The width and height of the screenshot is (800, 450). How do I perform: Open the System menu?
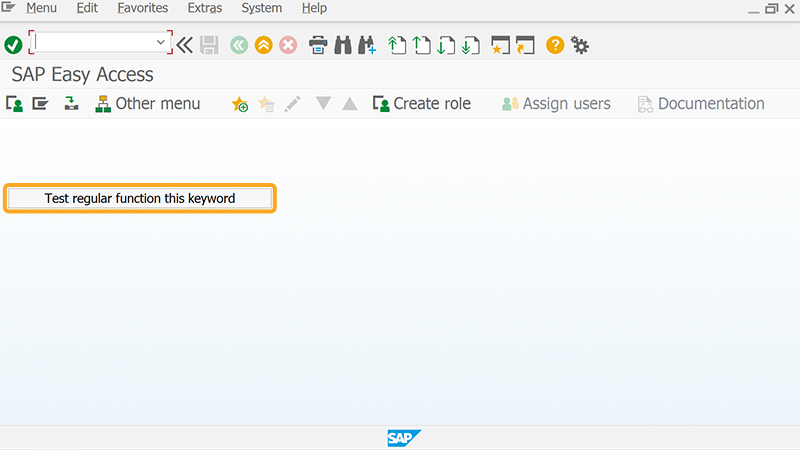click(x=262, y=8)
